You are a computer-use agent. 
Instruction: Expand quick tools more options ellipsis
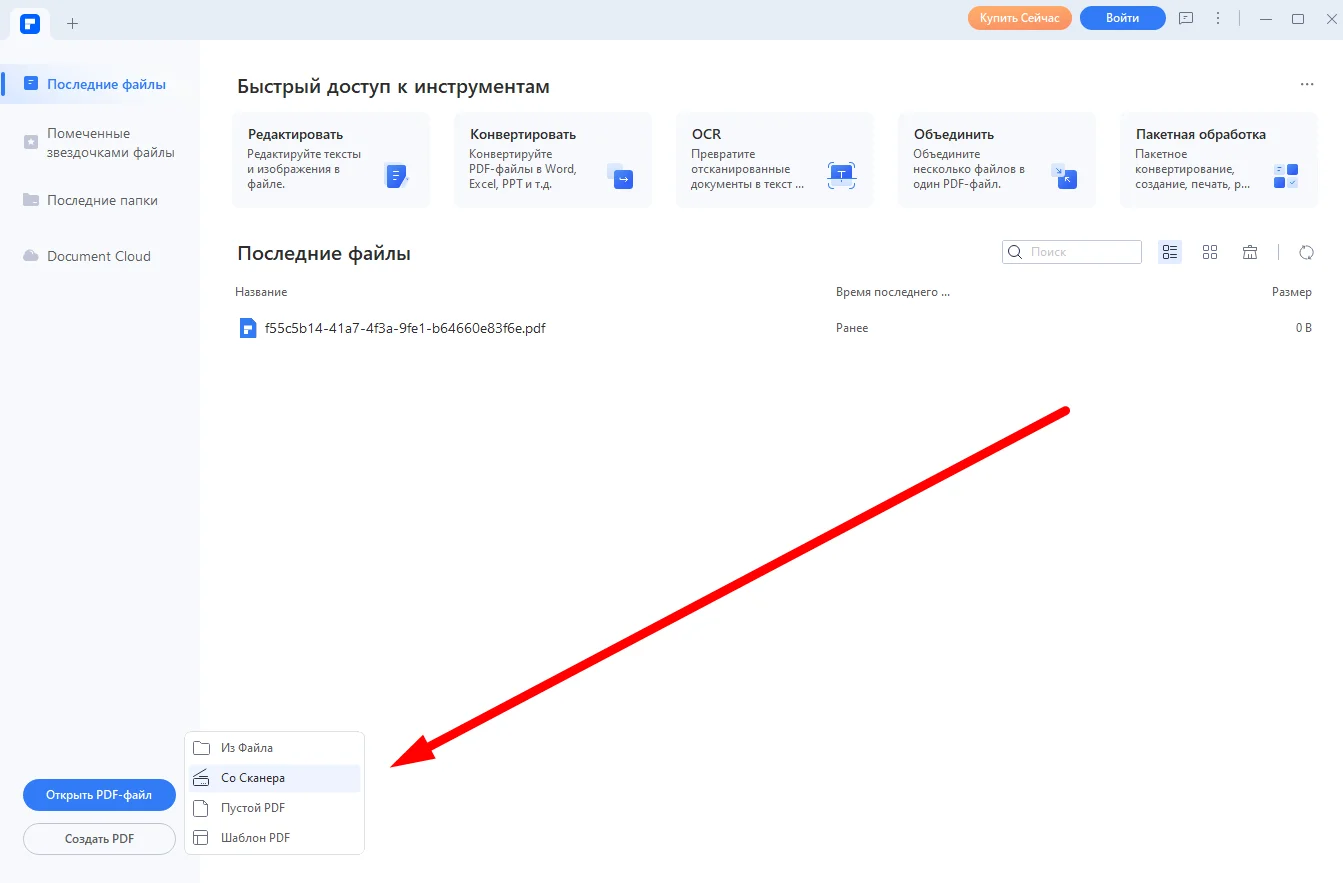point(1307,85)
